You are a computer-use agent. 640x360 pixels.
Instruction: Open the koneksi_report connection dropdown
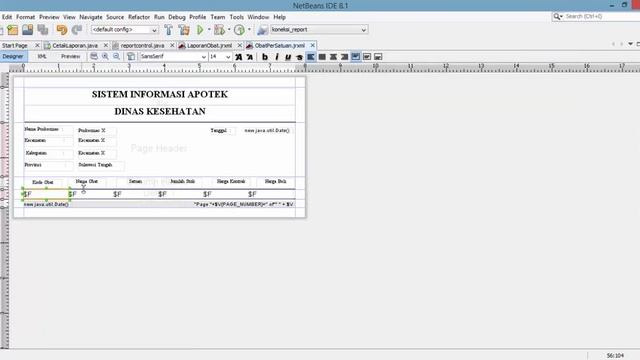pyautogui.click(x=319, y=30)
